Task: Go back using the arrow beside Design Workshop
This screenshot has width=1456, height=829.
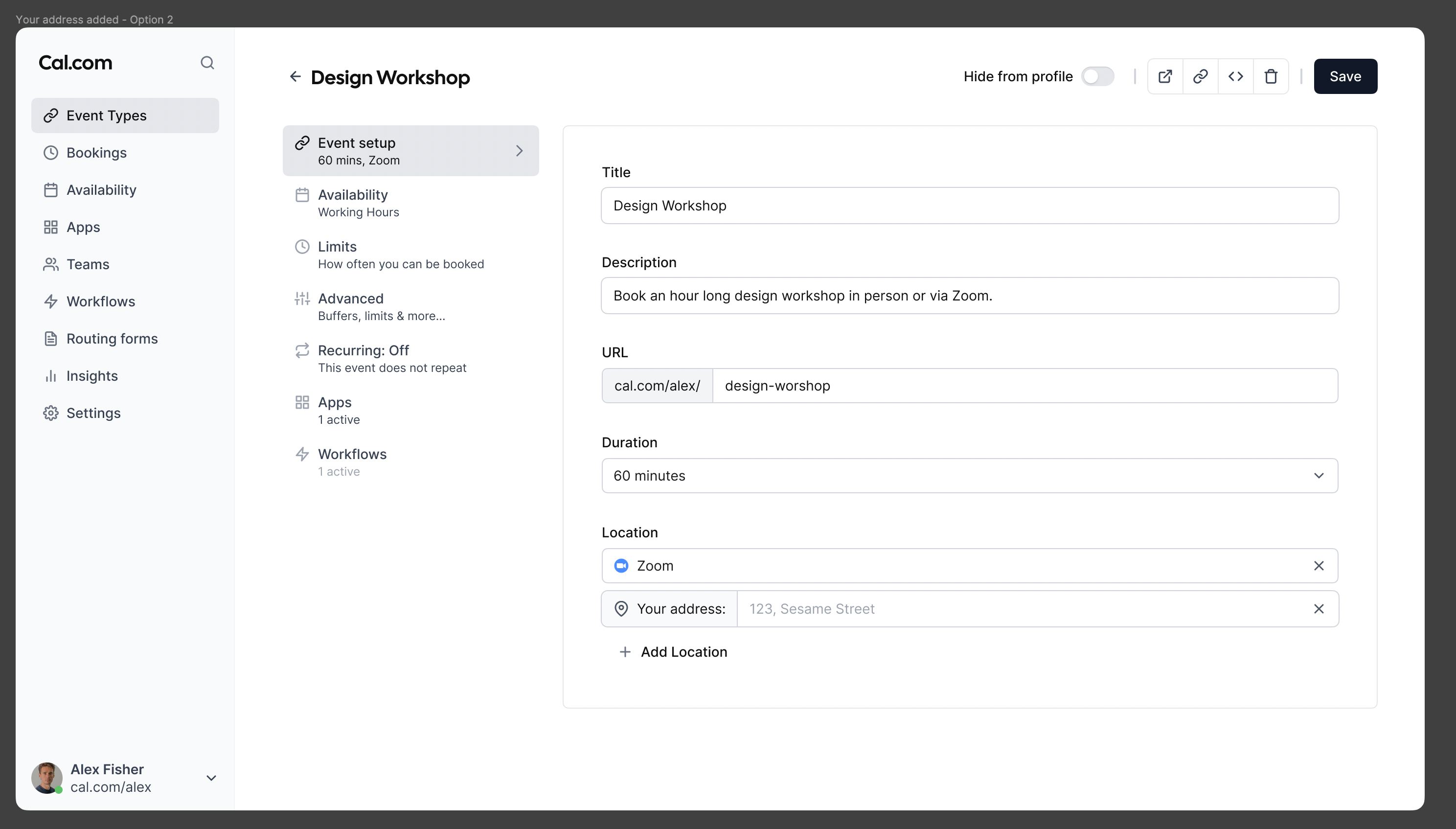Action: (296, 76)
